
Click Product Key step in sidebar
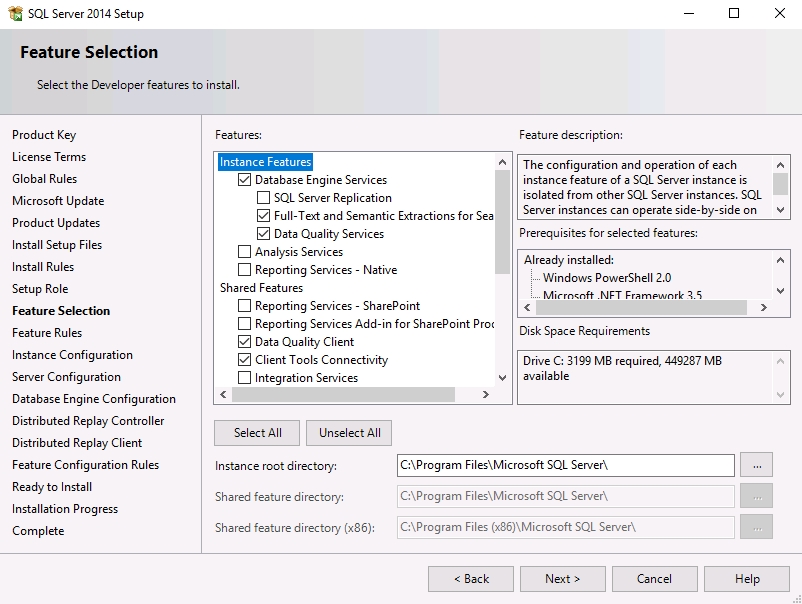pos(44,135)
